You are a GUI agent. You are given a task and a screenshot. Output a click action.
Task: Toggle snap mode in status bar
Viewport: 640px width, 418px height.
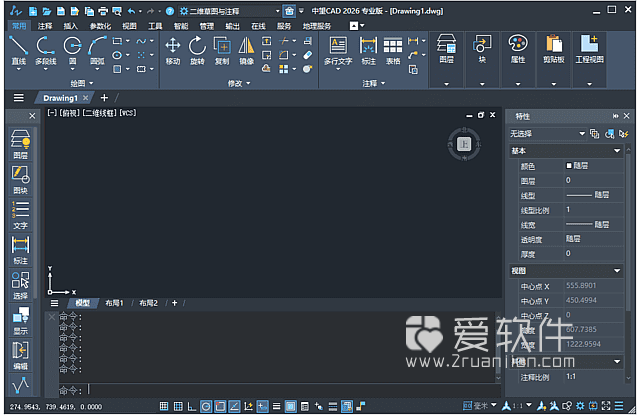[164, 406]
